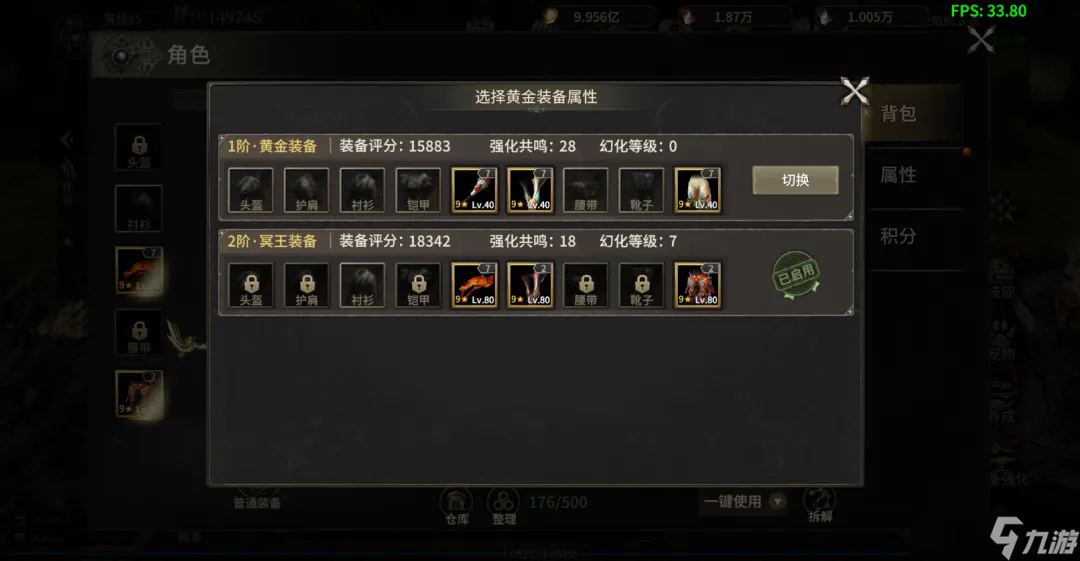
Task: Open the 仓库 warehouse icon
Action: click(457, 507)
